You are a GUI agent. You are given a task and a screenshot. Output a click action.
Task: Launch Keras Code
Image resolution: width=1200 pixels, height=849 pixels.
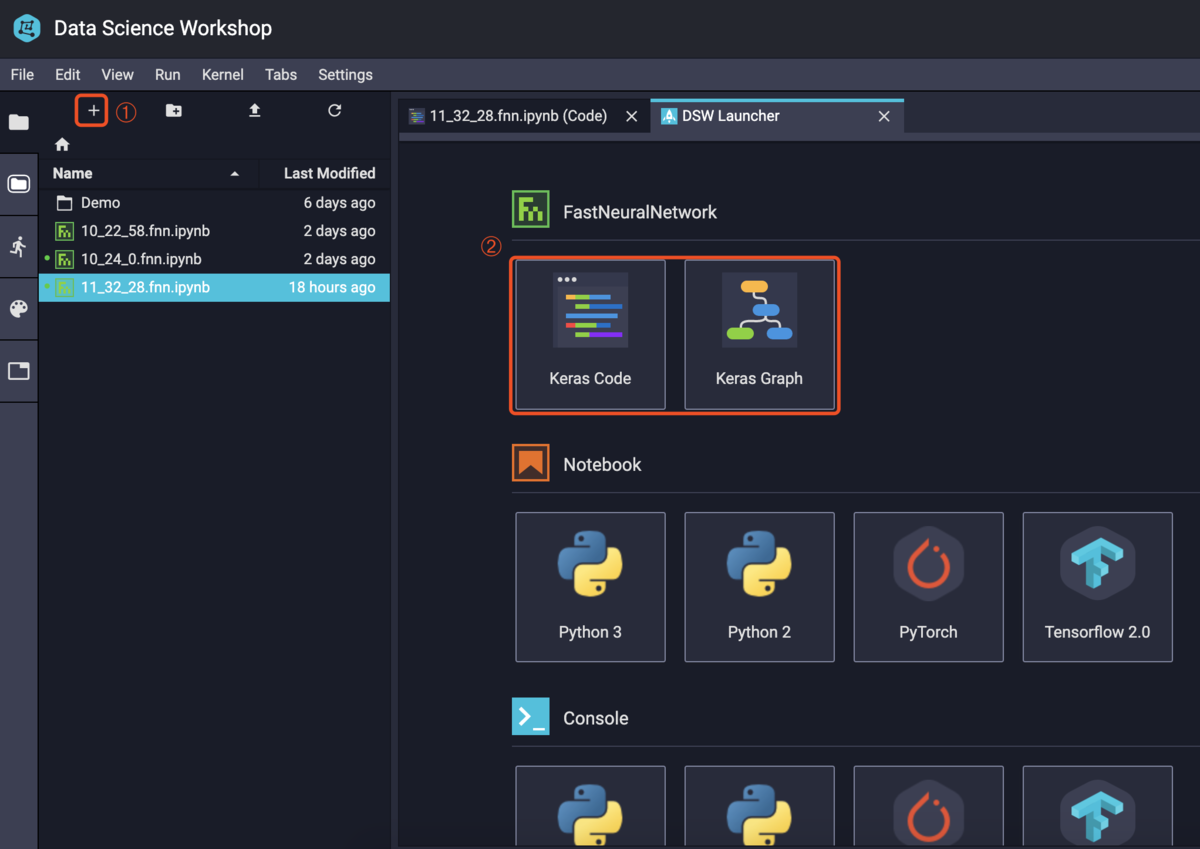590,334
